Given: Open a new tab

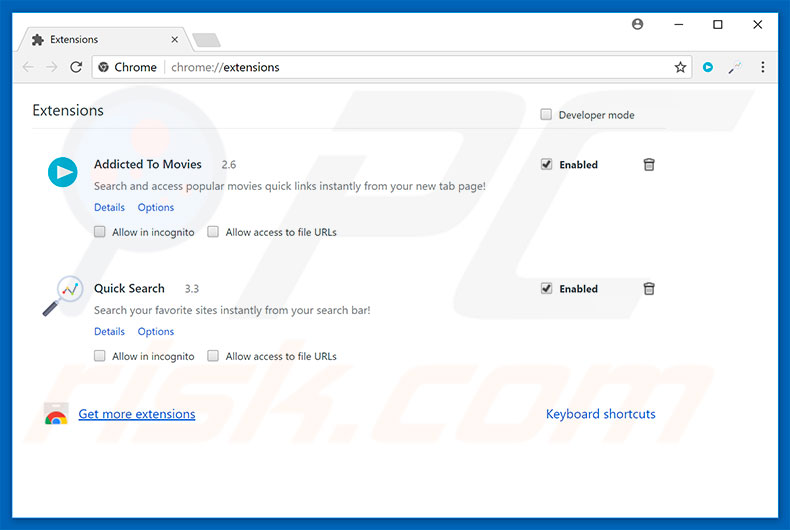Looking at the screenshot, I should pos(206,40).
